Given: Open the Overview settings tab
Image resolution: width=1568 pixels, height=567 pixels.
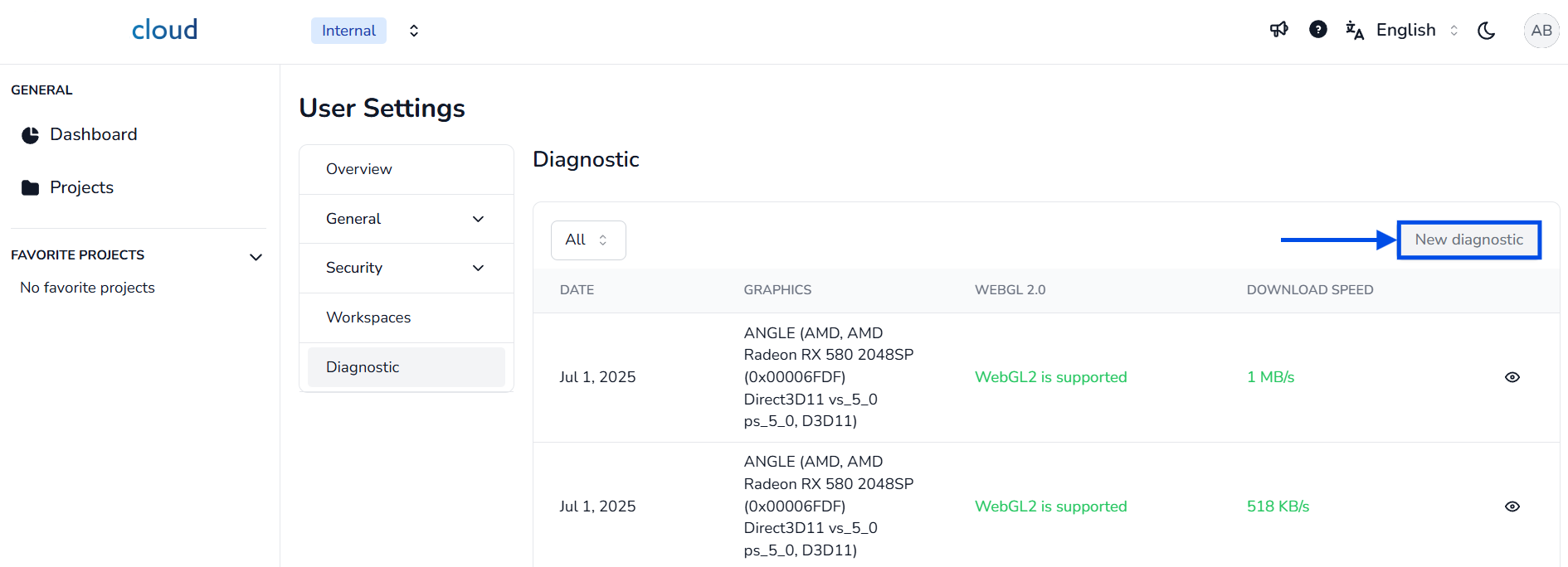Looking at the screenshot, I should click(x=359, y=169).
